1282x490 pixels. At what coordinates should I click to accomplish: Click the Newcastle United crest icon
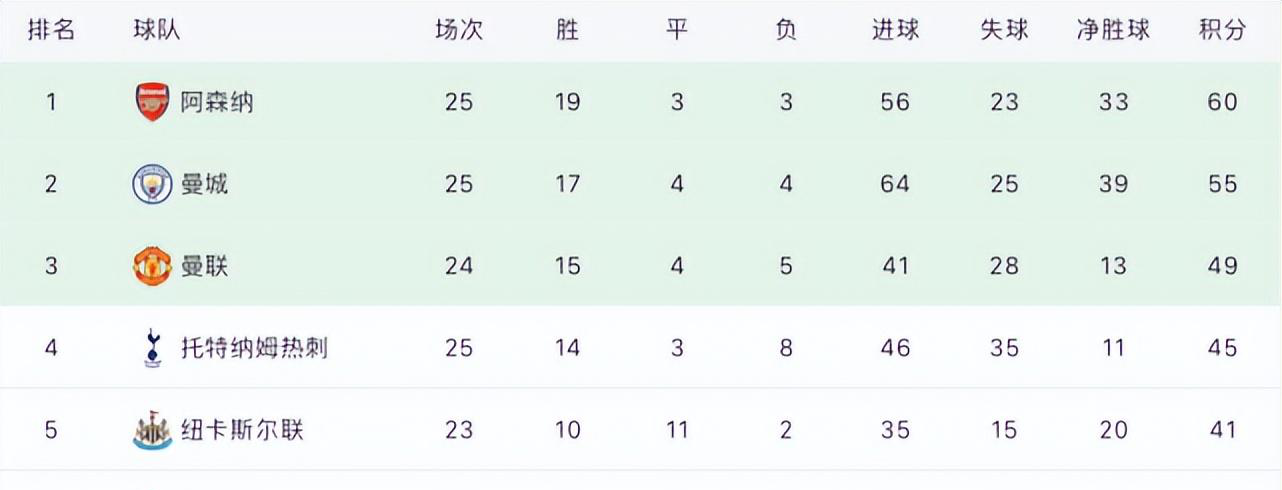153,431
